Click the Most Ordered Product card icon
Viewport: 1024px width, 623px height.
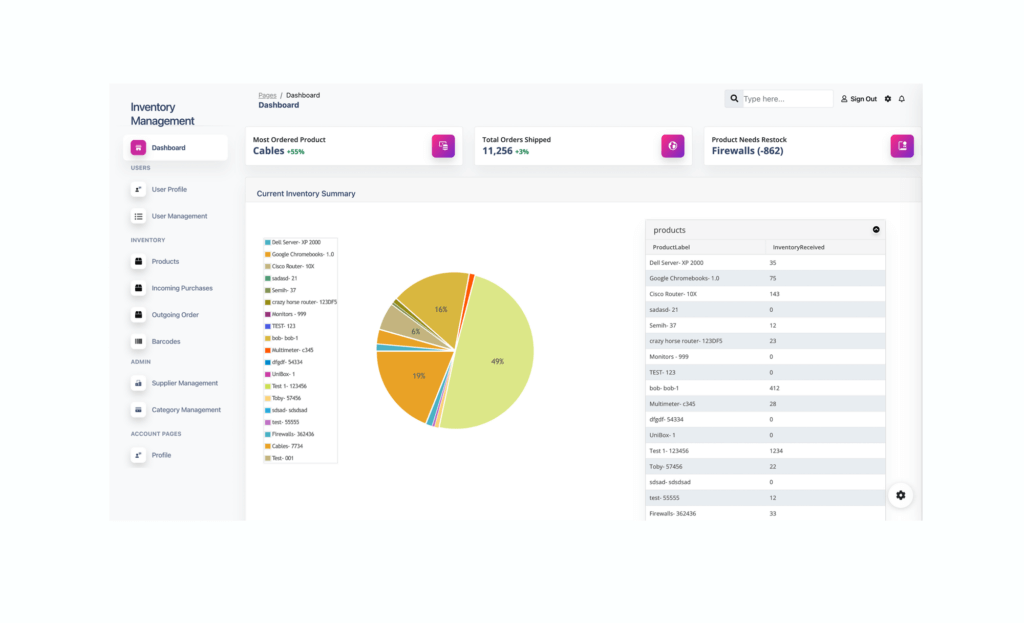[443, 146]
